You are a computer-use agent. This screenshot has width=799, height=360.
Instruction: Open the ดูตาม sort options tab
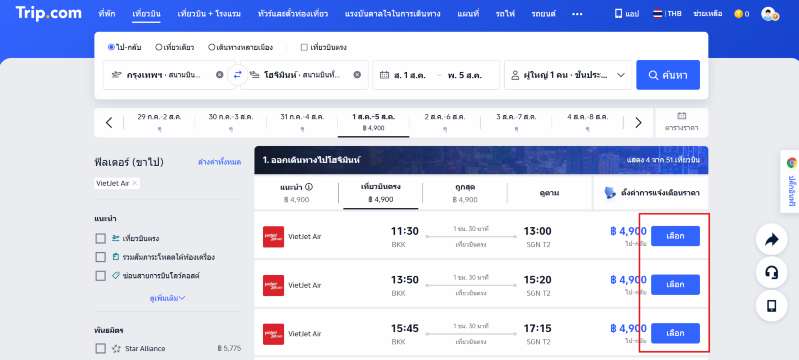(x=549, y=193)
